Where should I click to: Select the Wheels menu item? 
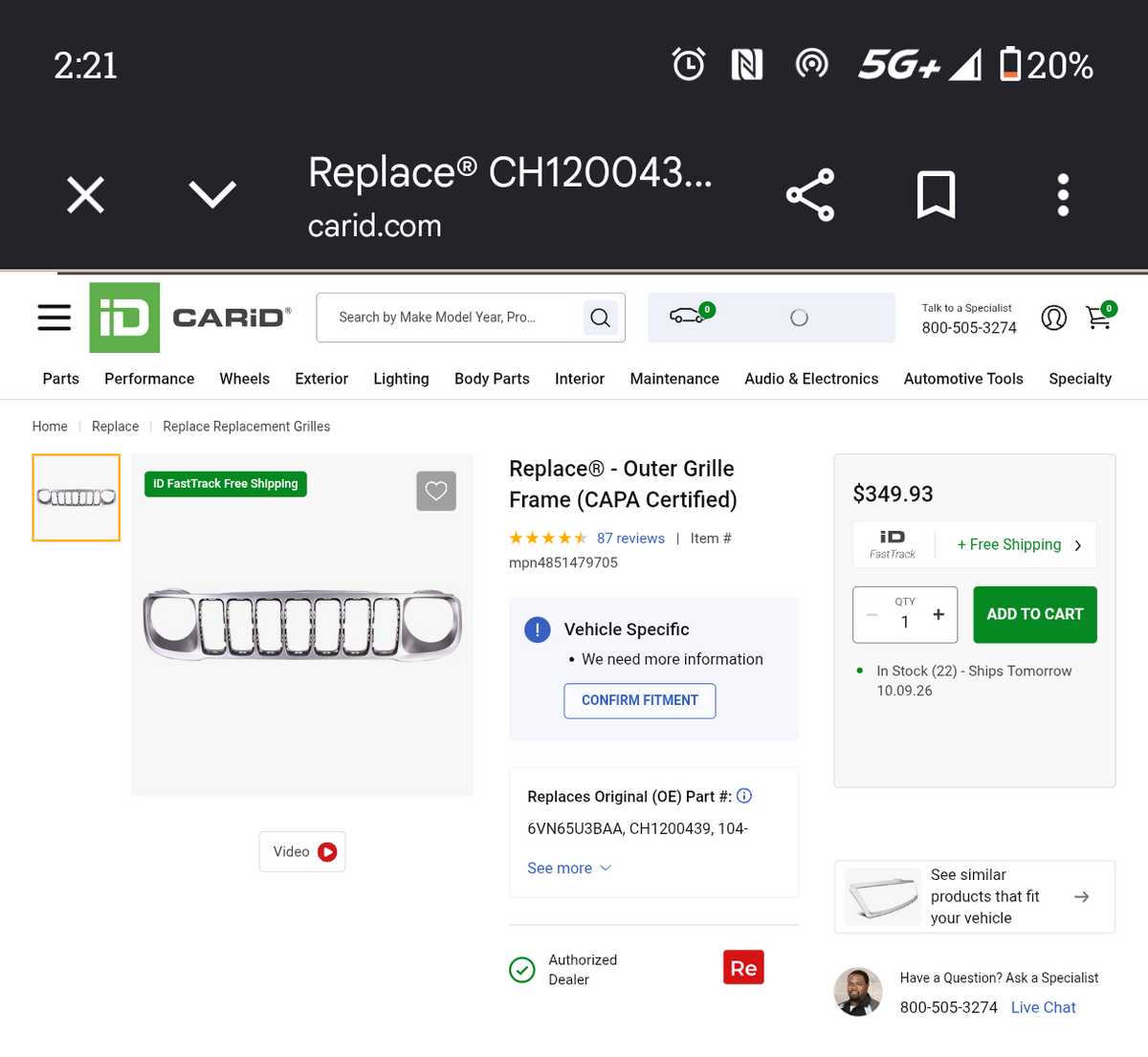pos(245,379)
